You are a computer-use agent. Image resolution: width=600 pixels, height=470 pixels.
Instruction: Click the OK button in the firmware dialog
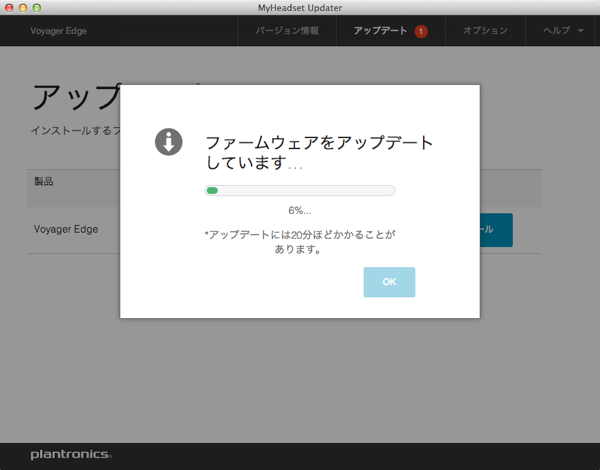[x=389, y=282]
